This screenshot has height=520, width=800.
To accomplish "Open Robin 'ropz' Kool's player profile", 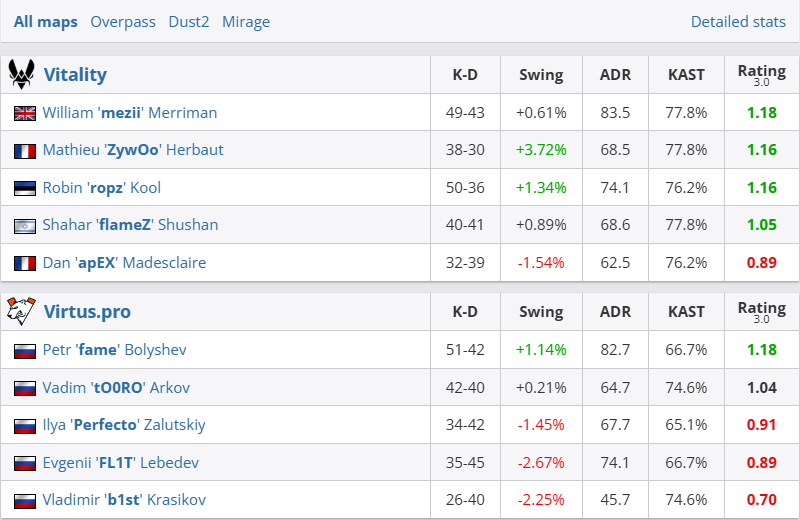I will coord(101,188).
